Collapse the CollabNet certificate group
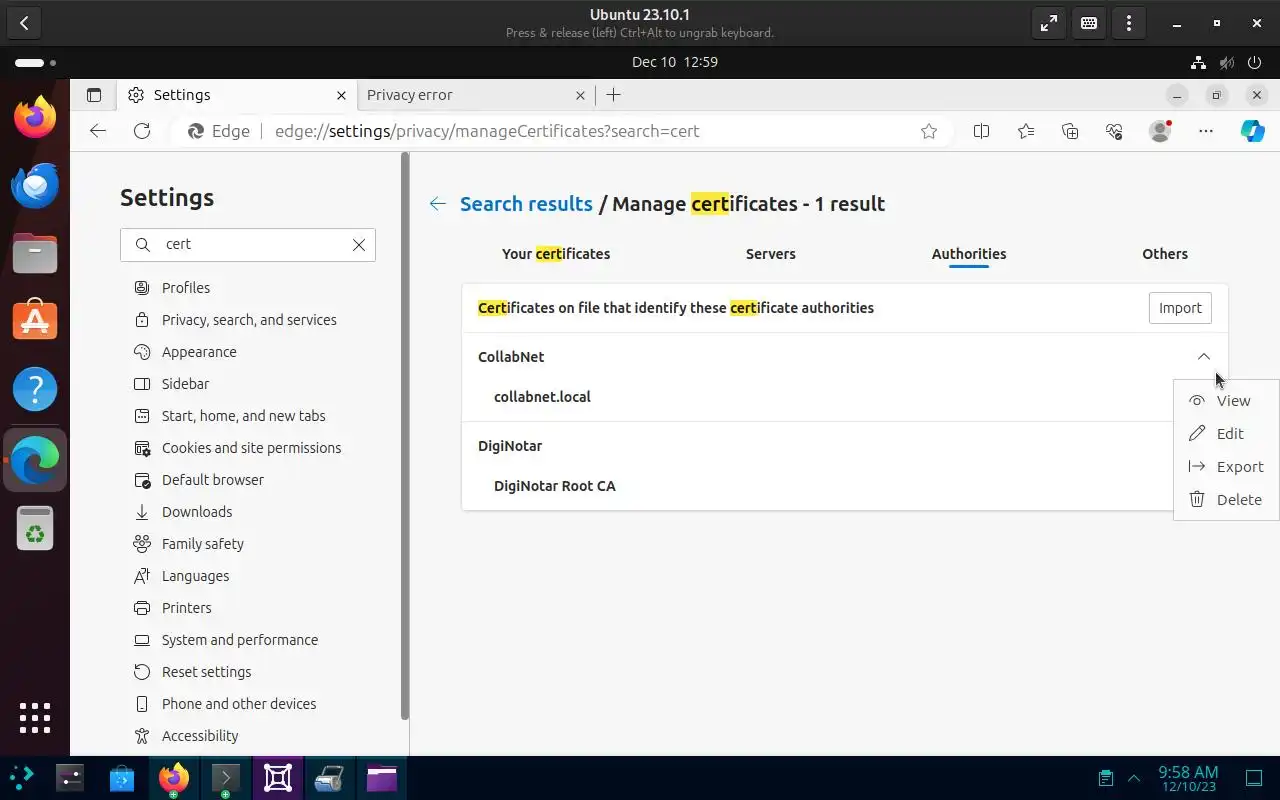 tap(1203, 357)
